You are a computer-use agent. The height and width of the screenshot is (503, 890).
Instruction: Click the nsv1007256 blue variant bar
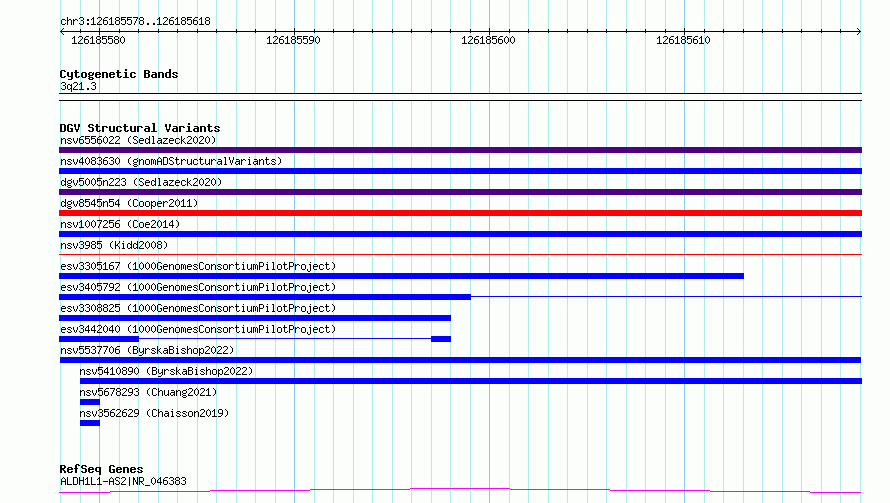coord(460,234)
